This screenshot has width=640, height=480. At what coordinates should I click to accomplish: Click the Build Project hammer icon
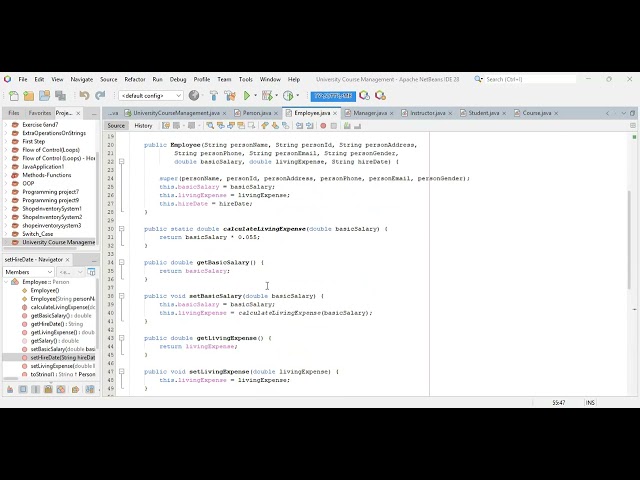coord(213,96)
